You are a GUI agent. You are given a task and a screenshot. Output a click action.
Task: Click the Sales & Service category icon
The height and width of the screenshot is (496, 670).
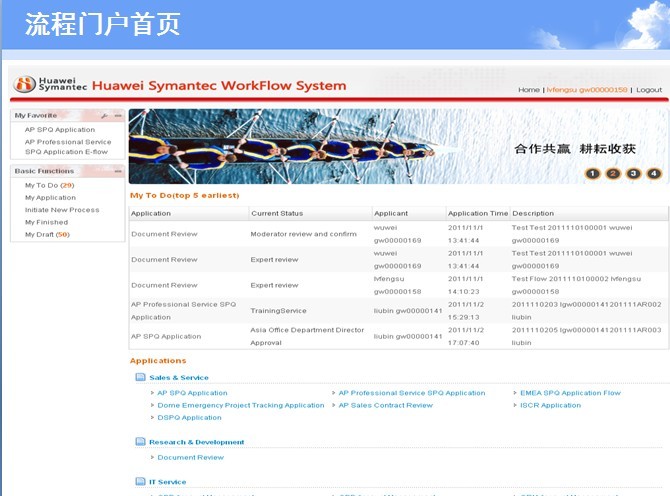pos(140,378)
